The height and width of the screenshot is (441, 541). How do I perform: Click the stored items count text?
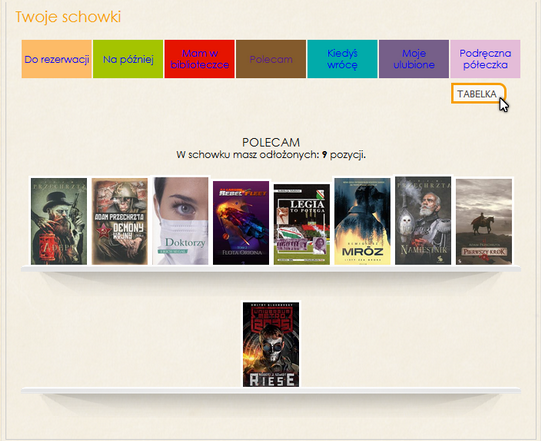click(271, 155)
